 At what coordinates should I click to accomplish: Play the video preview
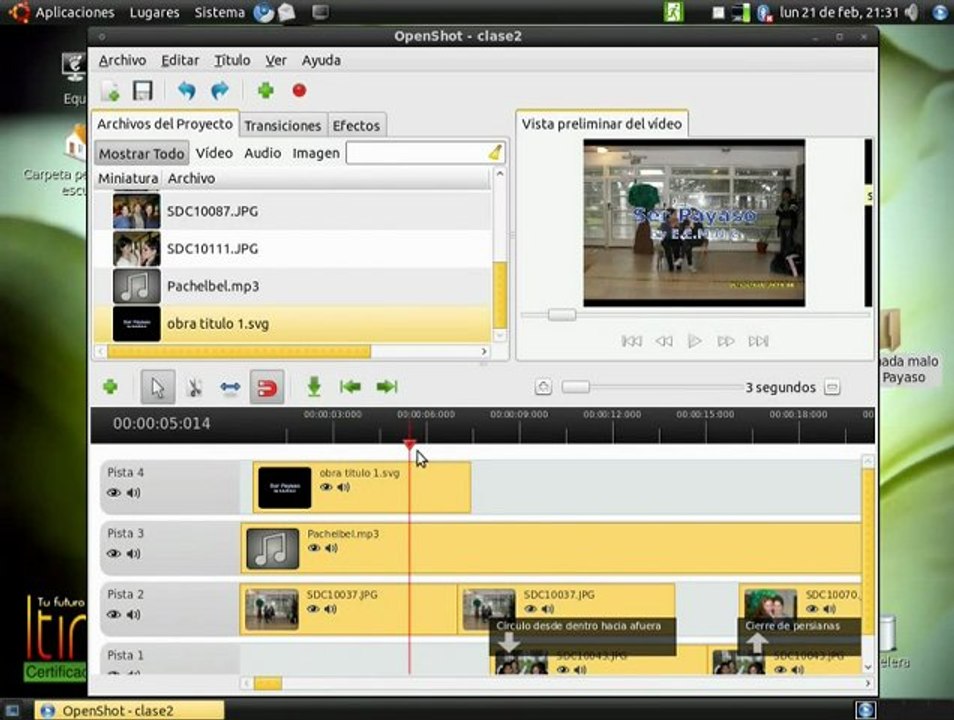click(694, 341)
